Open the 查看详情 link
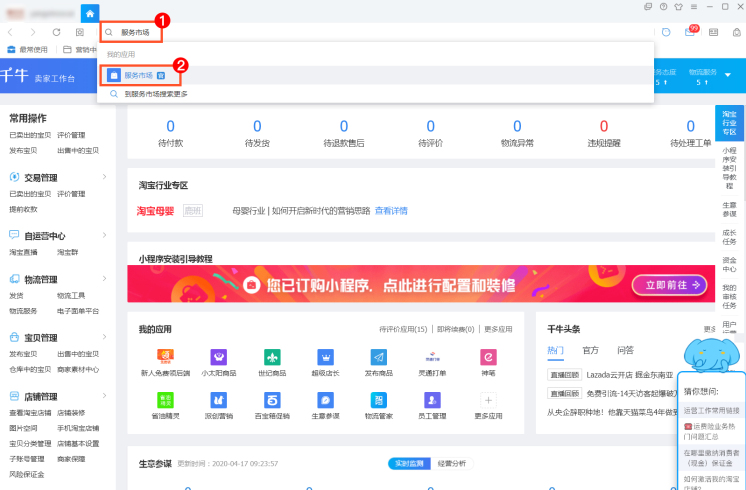 [391, 211]
